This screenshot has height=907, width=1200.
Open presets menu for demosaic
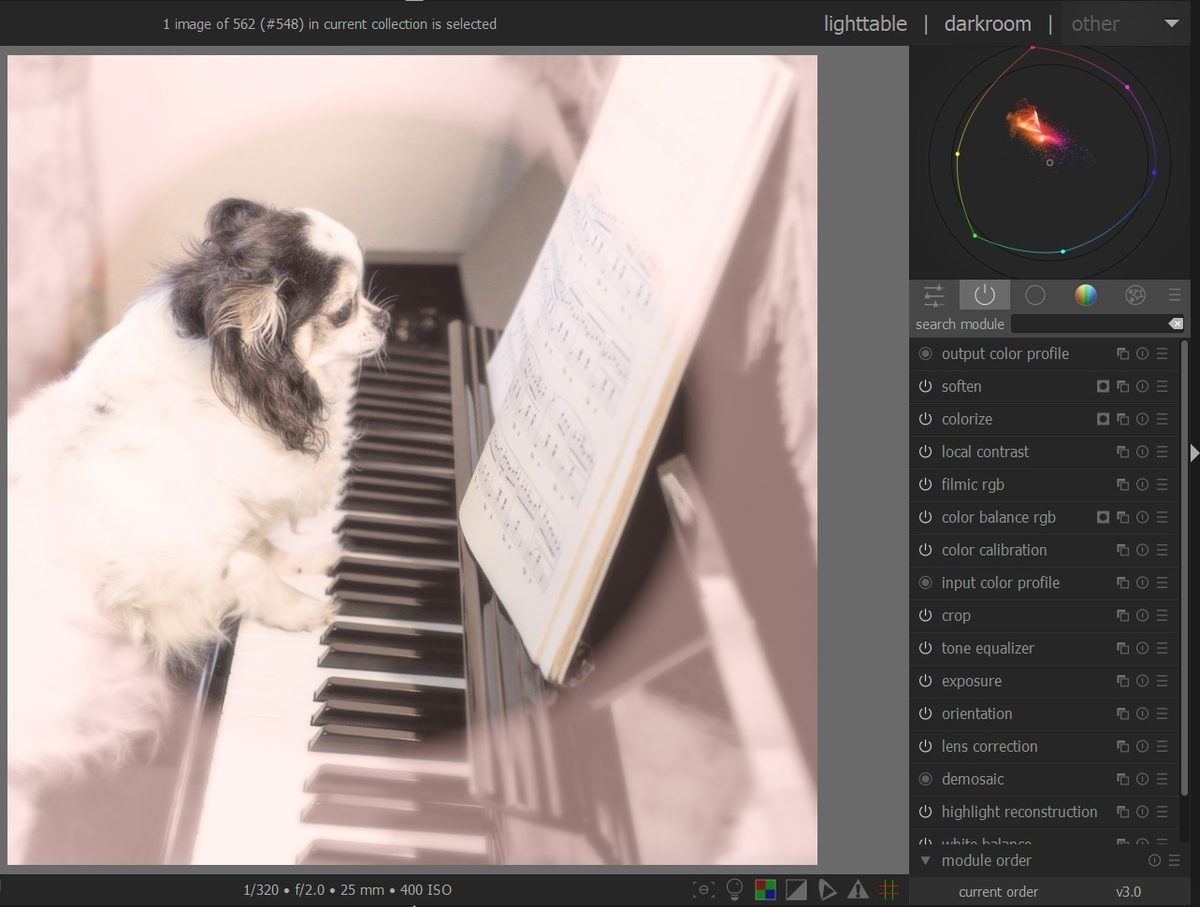pyautogui.click(x=1162, y=779)
